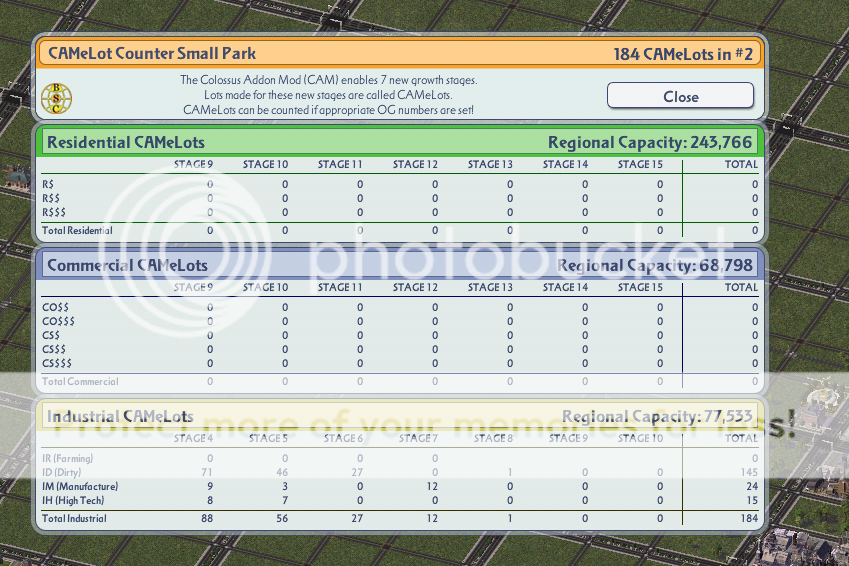The image size is (849, 566).
Task: Click Total Industrial Stage 4 value '88'
Action: 207,518
